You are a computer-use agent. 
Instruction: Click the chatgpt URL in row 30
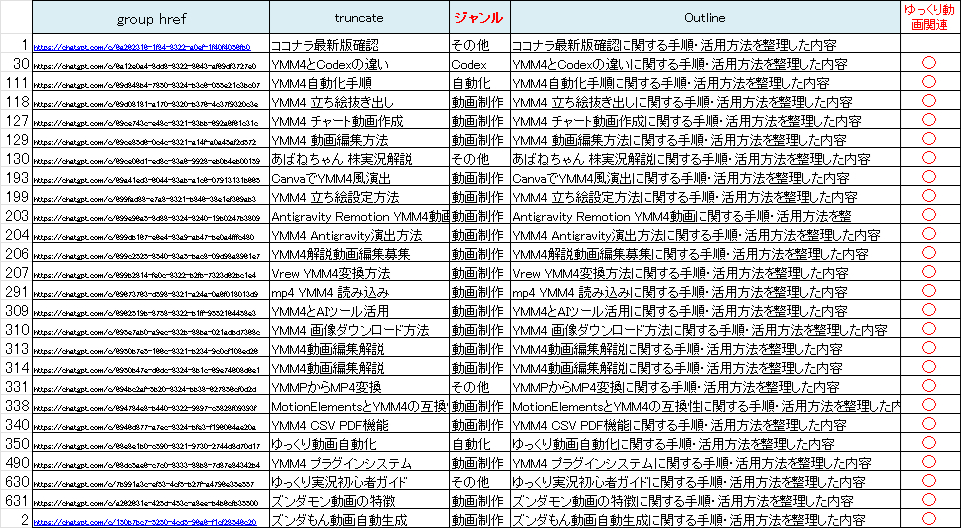pyautogui.click(x=145, y=66)
